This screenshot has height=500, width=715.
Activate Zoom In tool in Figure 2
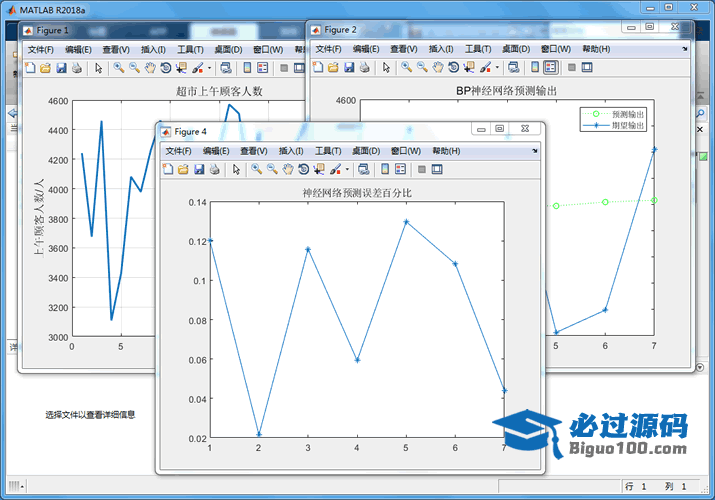[407, 67]
